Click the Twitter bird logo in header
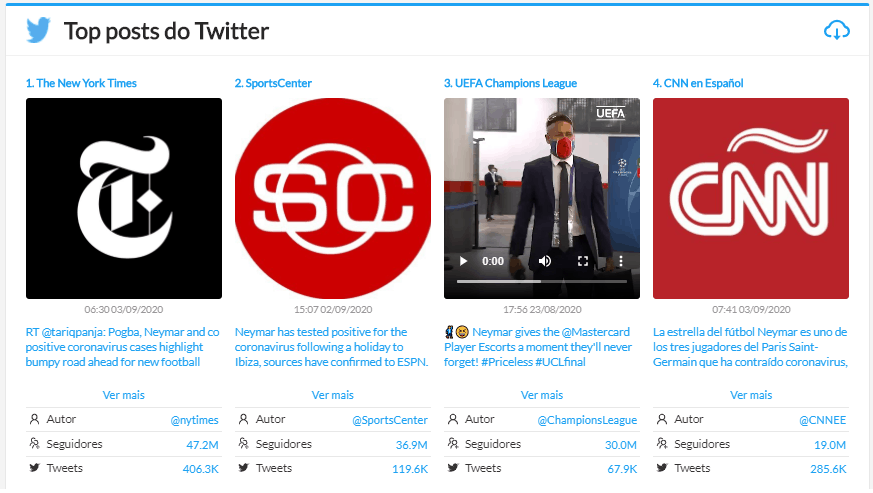Viewport: 873px width, 493px height. pyautogui.click(x=39, y=31)
